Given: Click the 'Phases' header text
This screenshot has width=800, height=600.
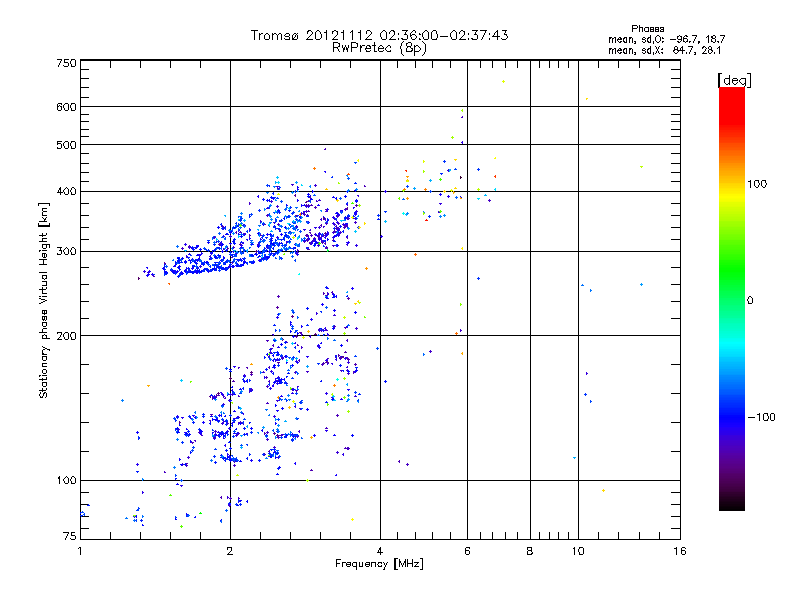Looking at the screenshot, I should [647, 29].
